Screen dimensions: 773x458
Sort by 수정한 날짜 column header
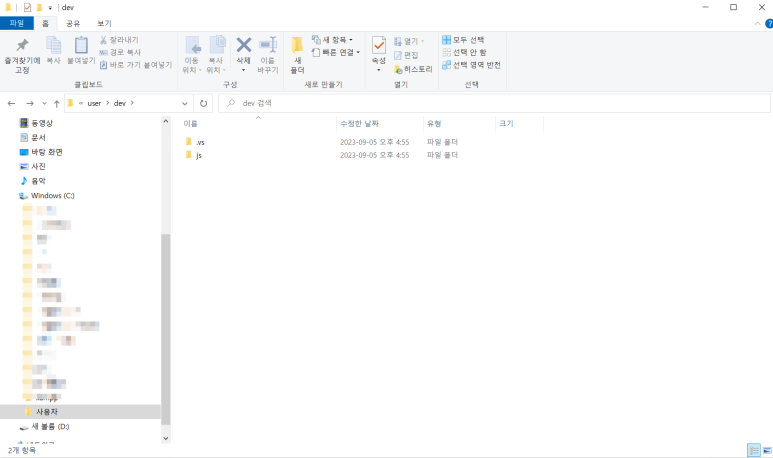(x=359, y=124)
